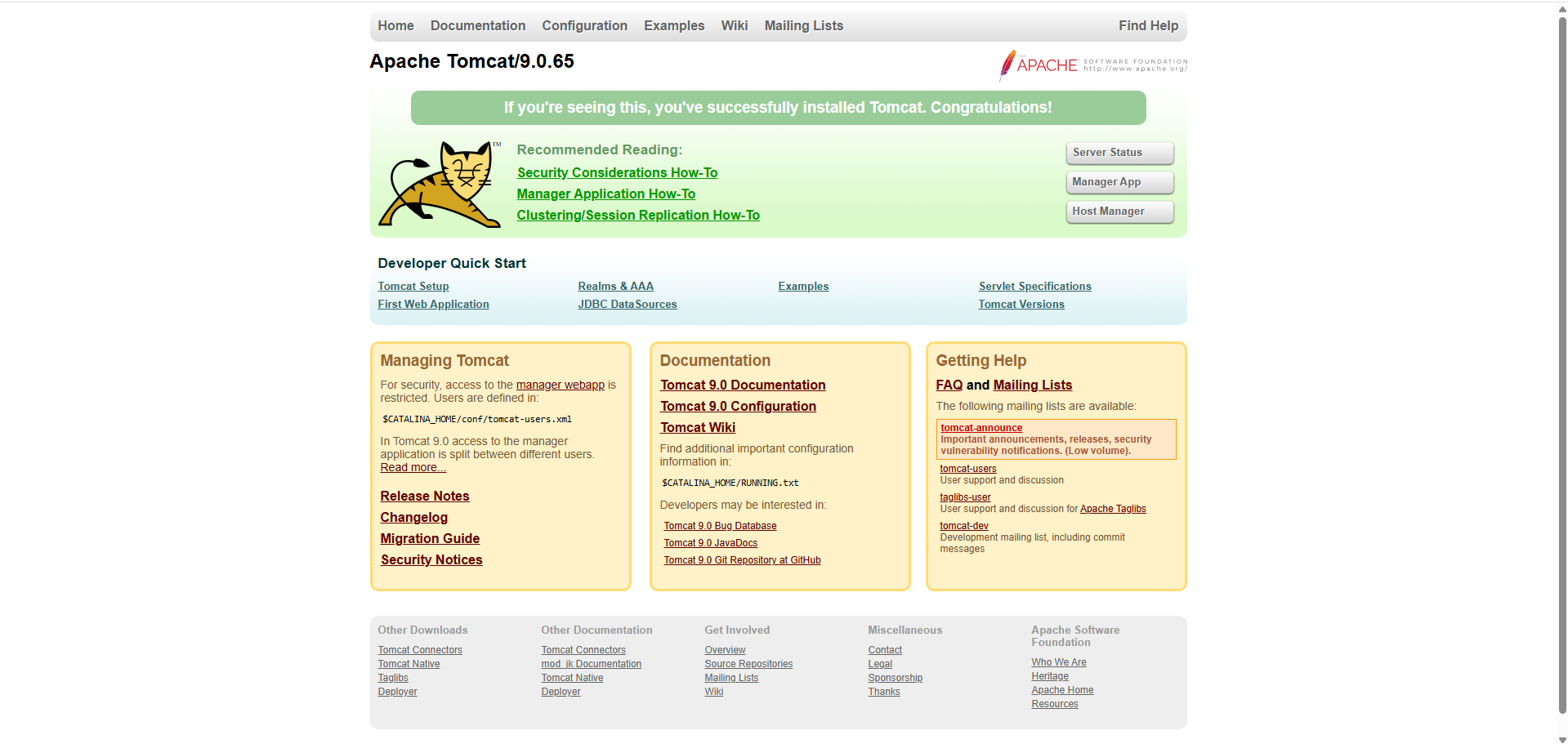The height and width of the screenshot is (744, 1568).
Task: Open Mailing Lists in the navigation bar
Action: [x=804, y=26]
